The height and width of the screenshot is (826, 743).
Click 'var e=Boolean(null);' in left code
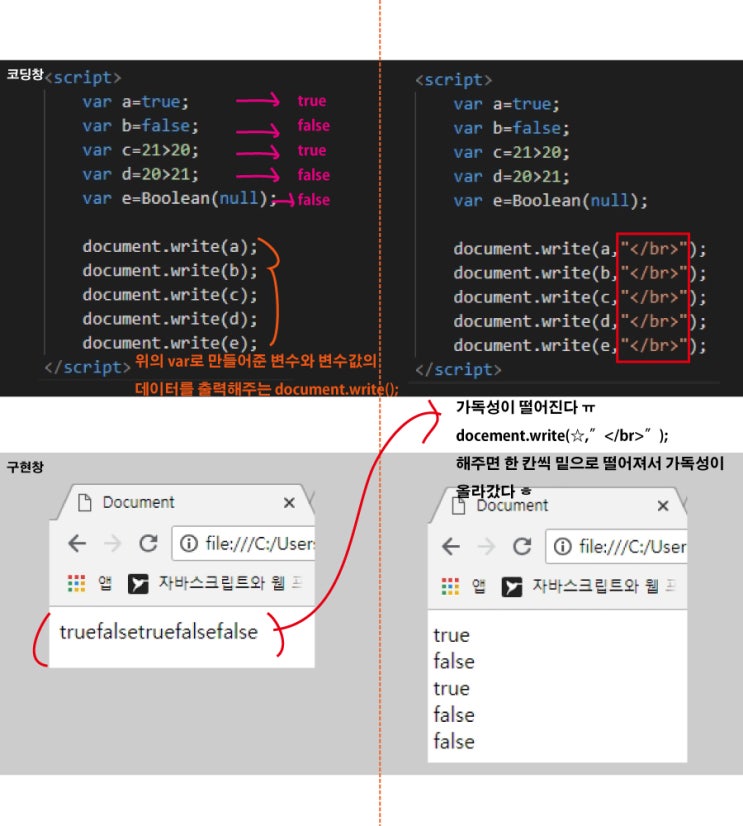pyautogui.click(x=180, y=198)
